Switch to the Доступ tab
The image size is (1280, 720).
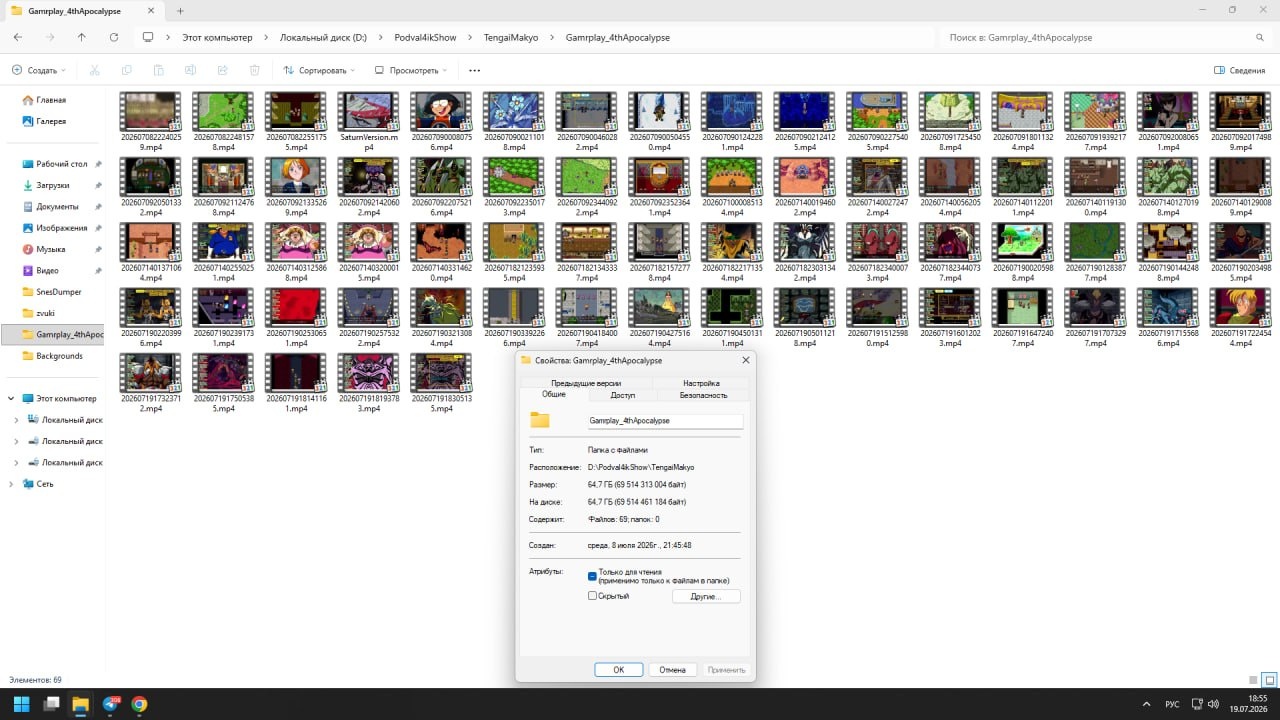tap(623, 395)
